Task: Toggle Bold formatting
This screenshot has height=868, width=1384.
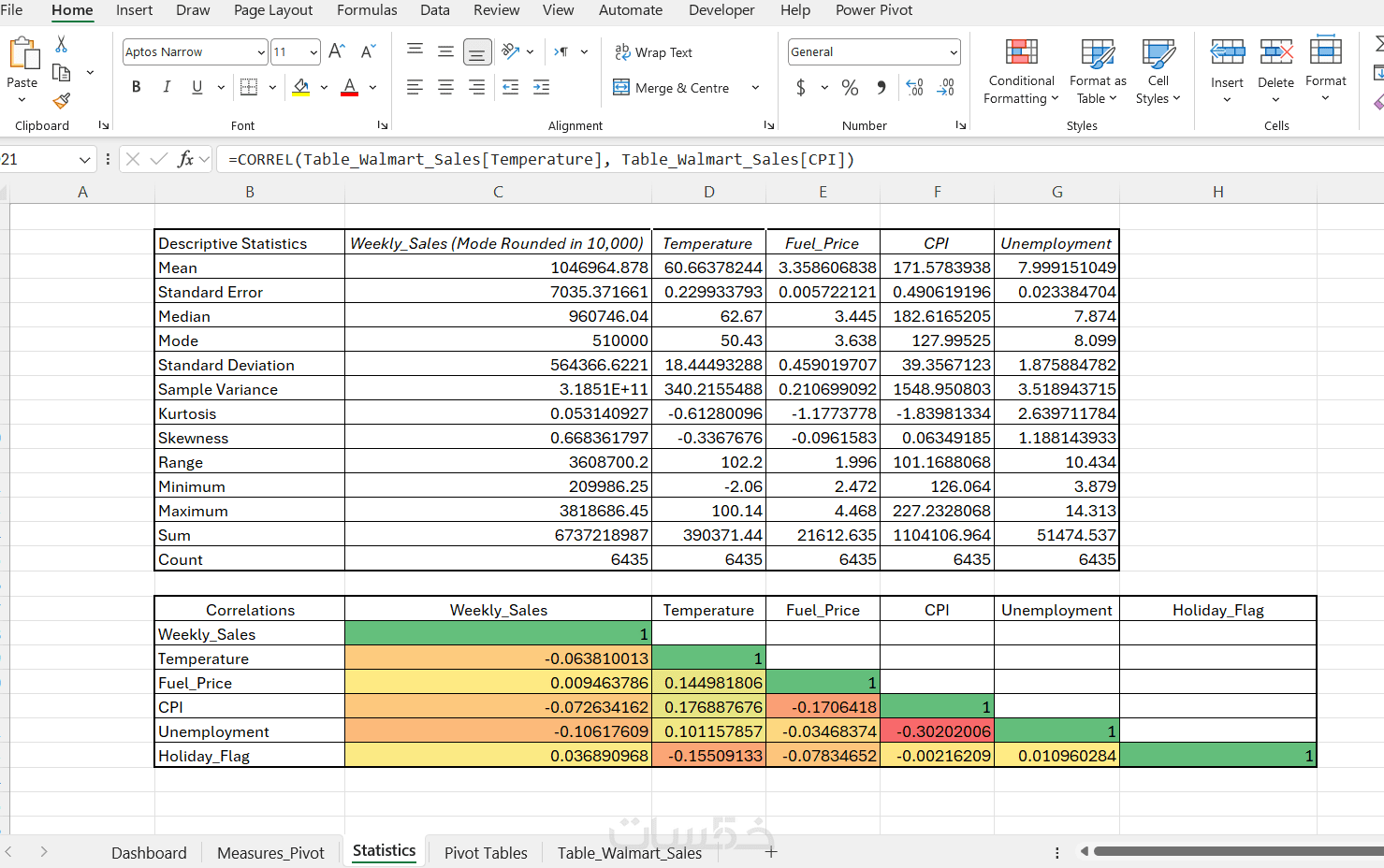Action: tap(137, 87)
